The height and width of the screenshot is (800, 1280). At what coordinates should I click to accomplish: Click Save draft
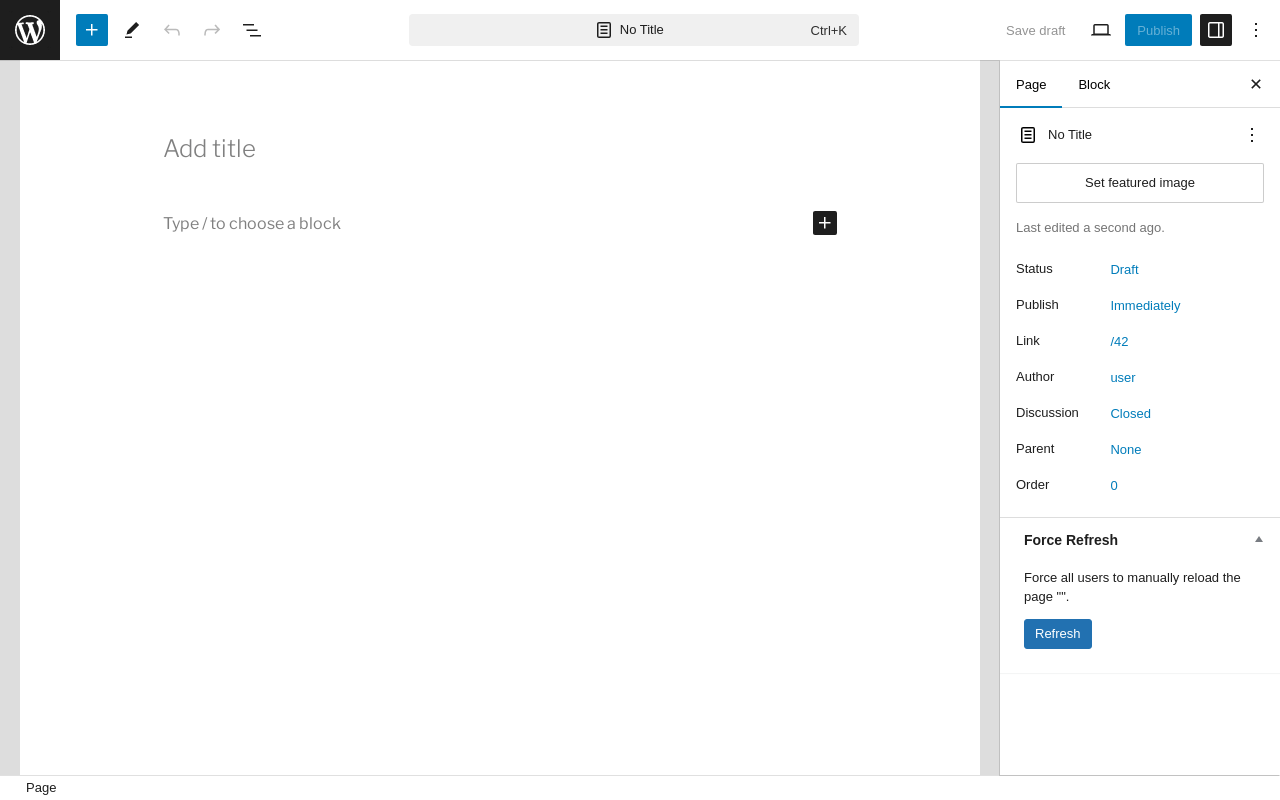tap(1035, 30)
